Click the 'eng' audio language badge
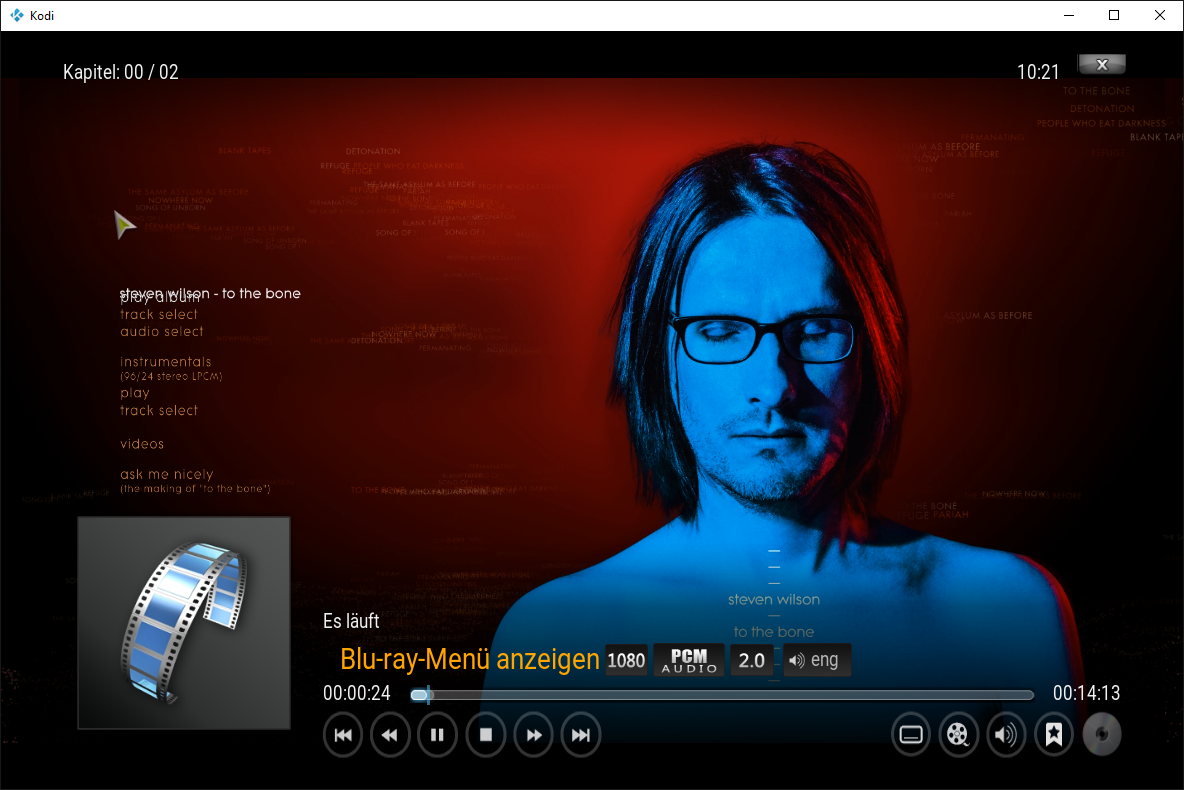 coord(817,660)
